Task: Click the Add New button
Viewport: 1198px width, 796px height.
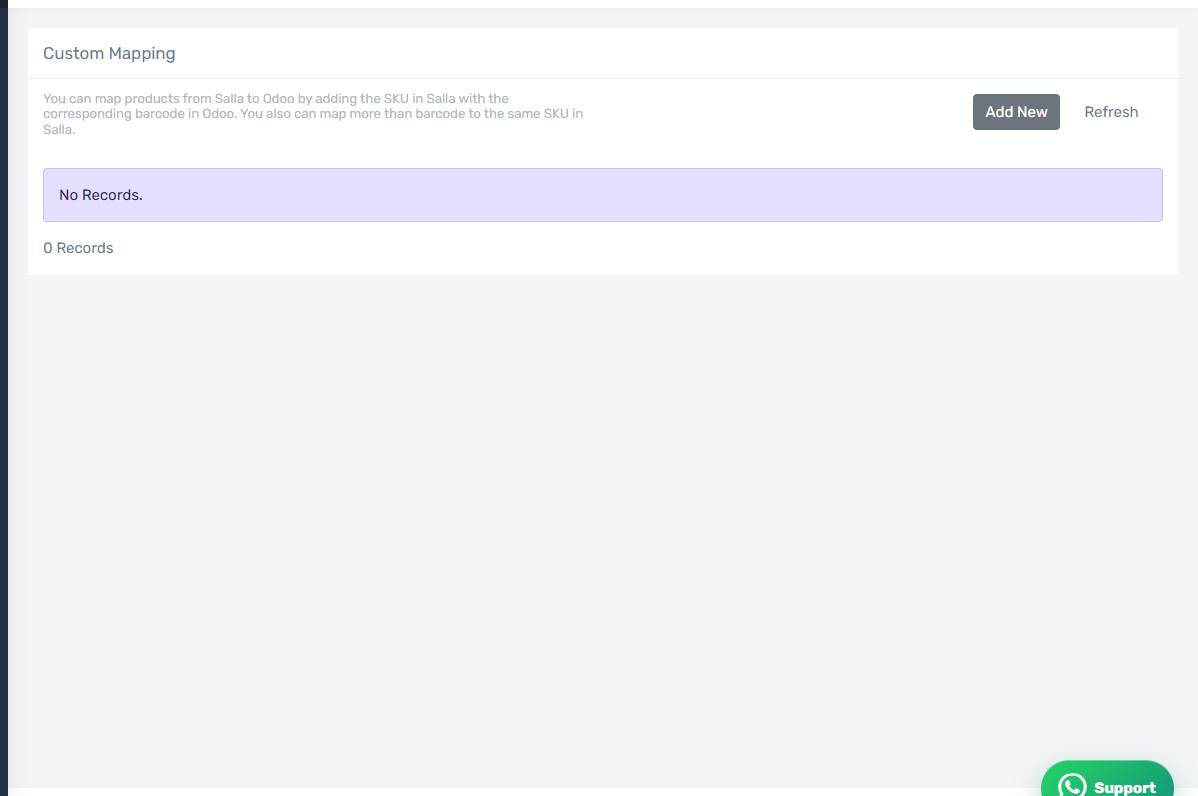Action: [x=1015, y=112]
